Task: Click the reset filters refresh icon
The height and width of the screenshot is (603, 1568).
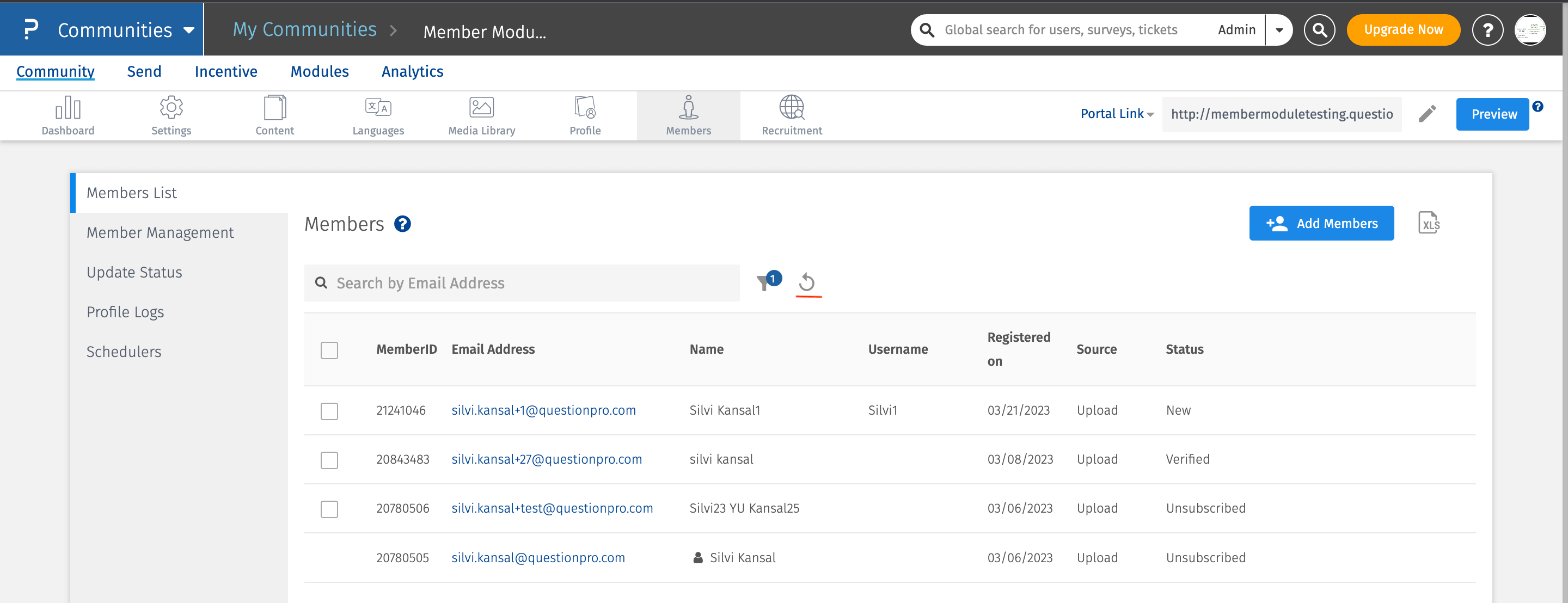Action: click(806, 282)
